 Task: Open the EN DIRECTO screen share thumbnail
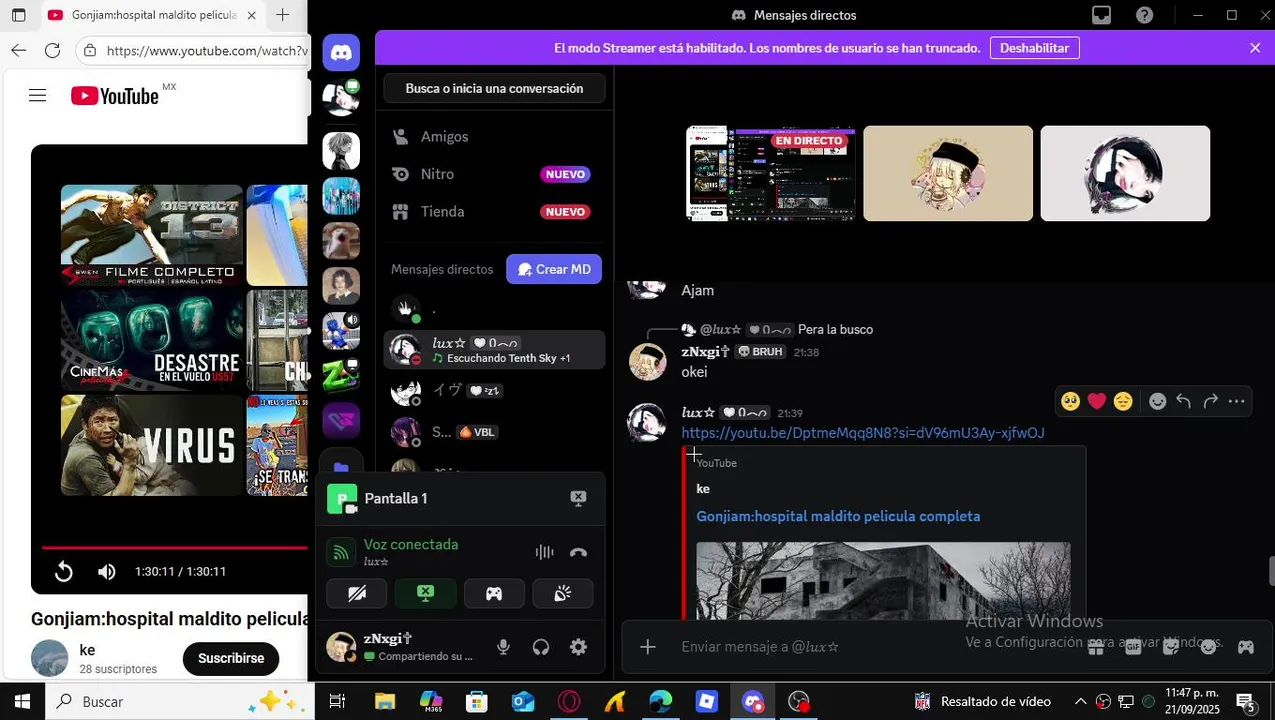point(770,173)
